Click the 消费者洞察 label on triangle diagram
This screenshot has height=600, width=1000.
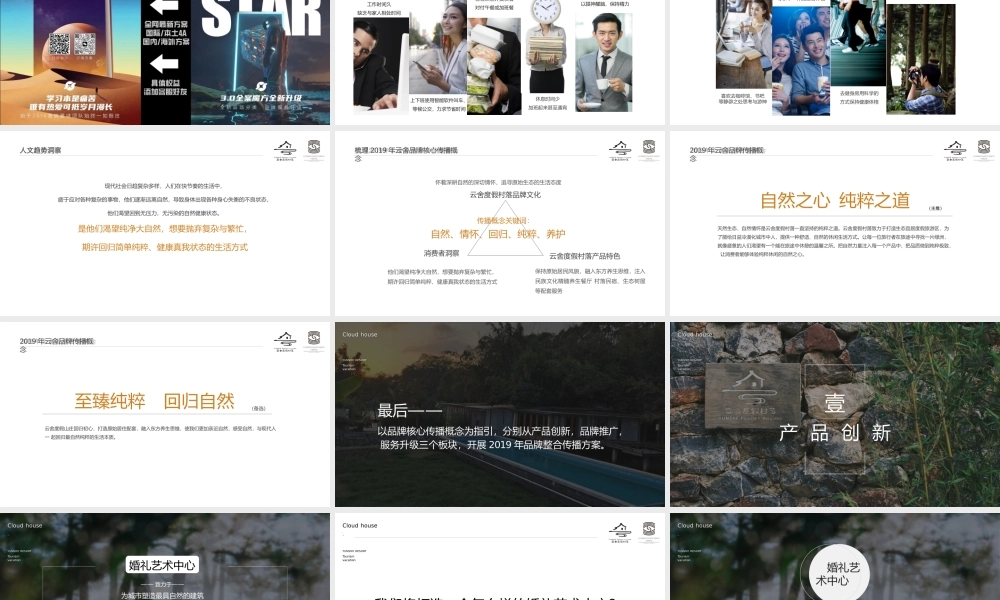click(x=441, y=253)
